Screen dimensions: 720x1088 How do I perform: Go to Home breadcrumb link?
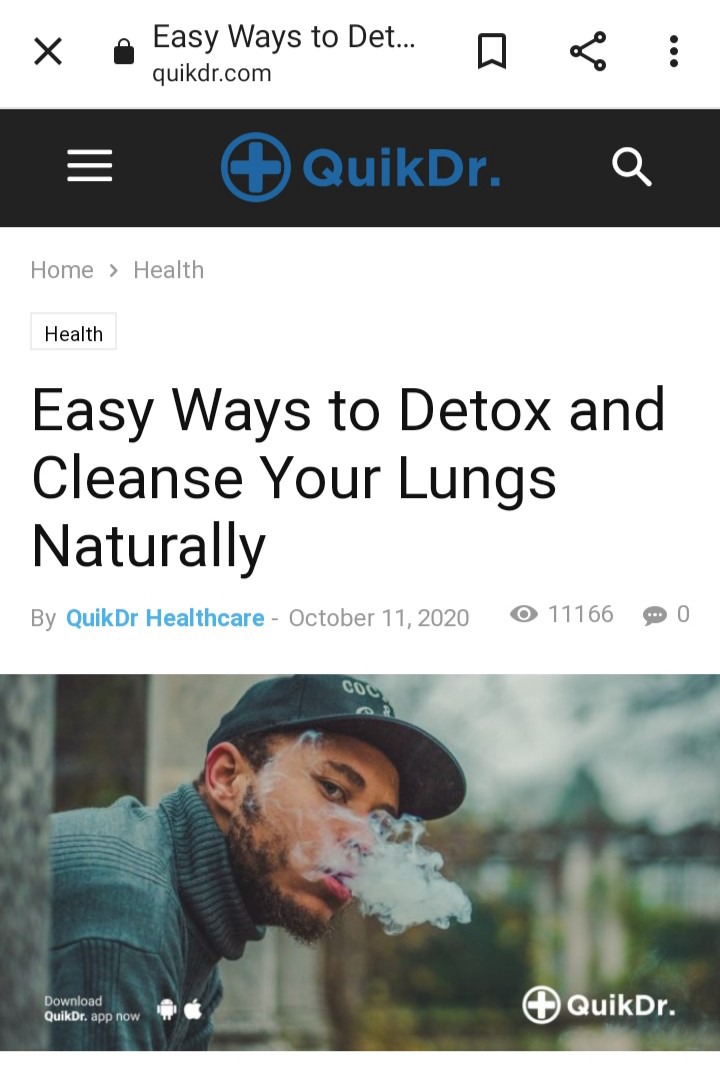pyautogui.click(x=62, y=270)
